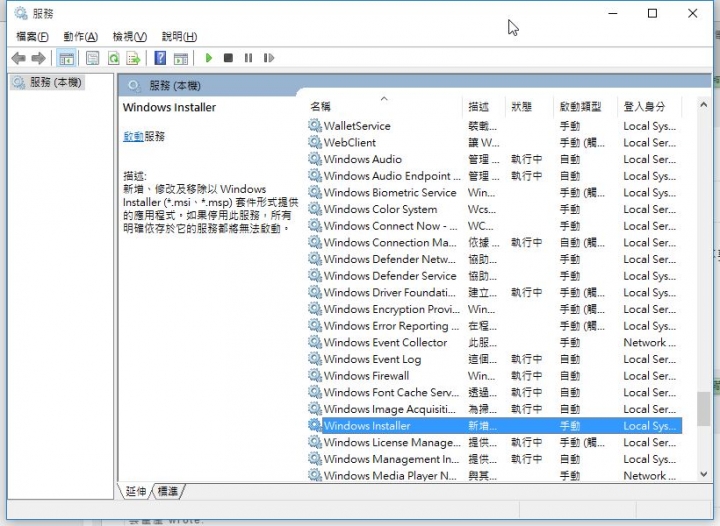Click the 啟動 link to start service
The height and width of the screenshot is (526, 720).
tap(133, 136)
